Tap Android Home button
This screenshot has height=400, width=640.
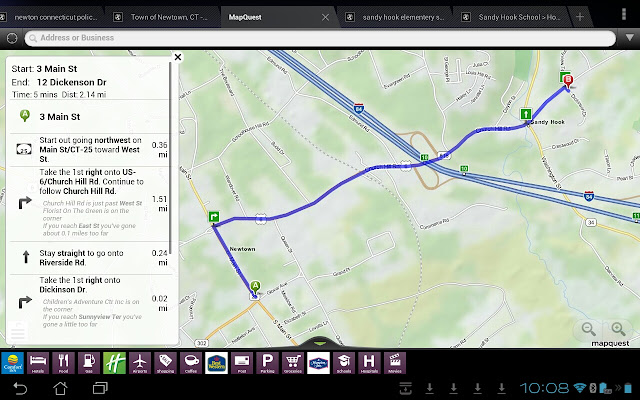pyautogui.click(x=60, y=388)
